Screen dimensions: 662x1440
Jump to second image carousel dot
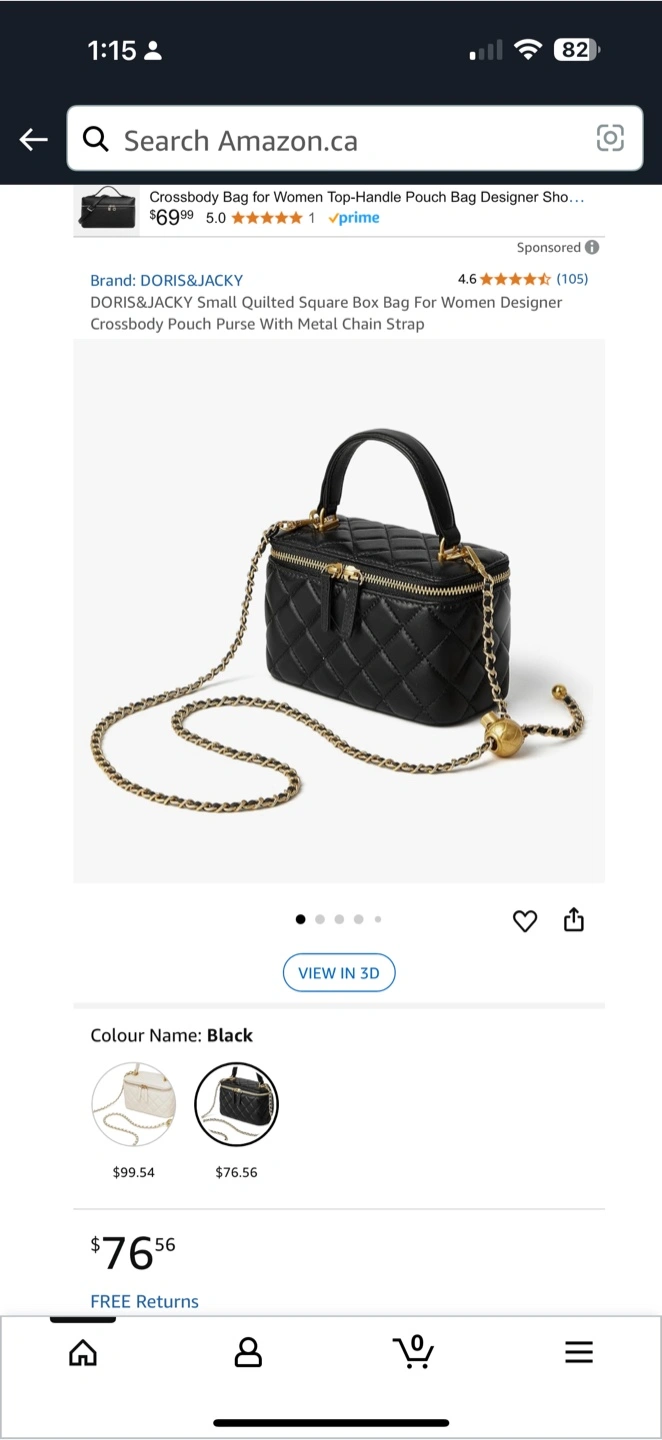320,919
